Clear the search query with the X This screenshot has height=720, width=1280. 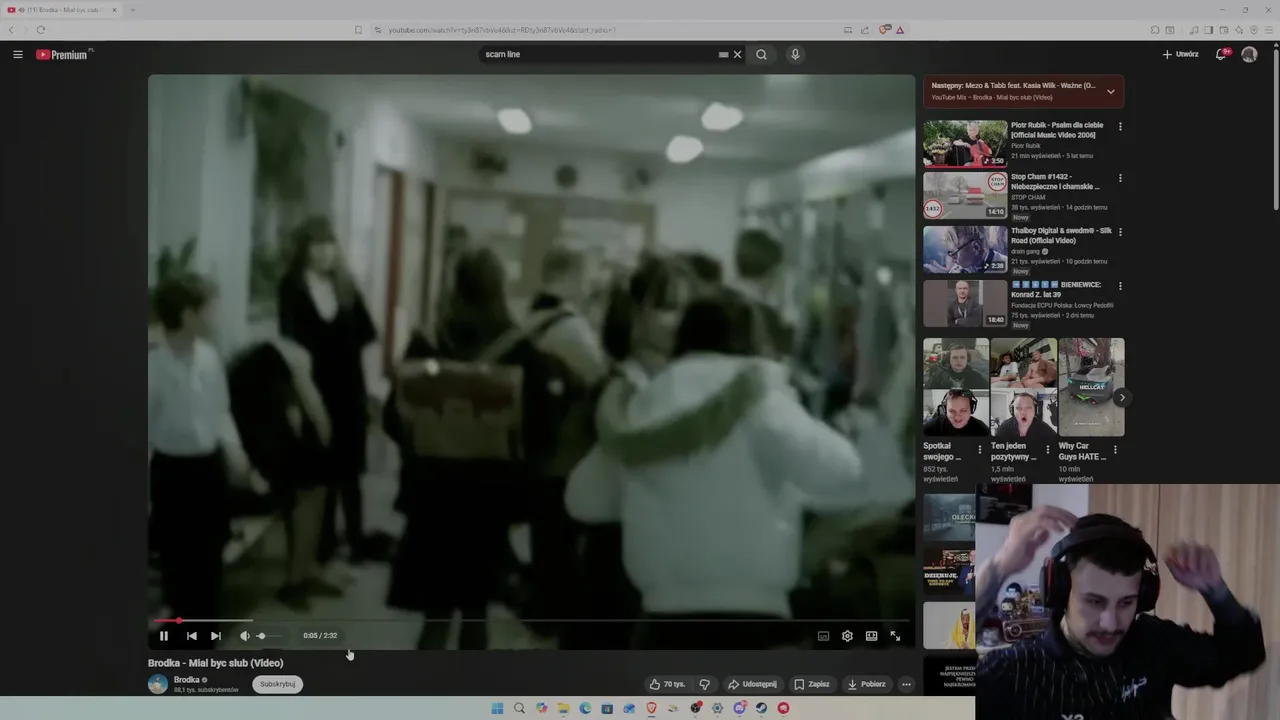coord(738,54)
